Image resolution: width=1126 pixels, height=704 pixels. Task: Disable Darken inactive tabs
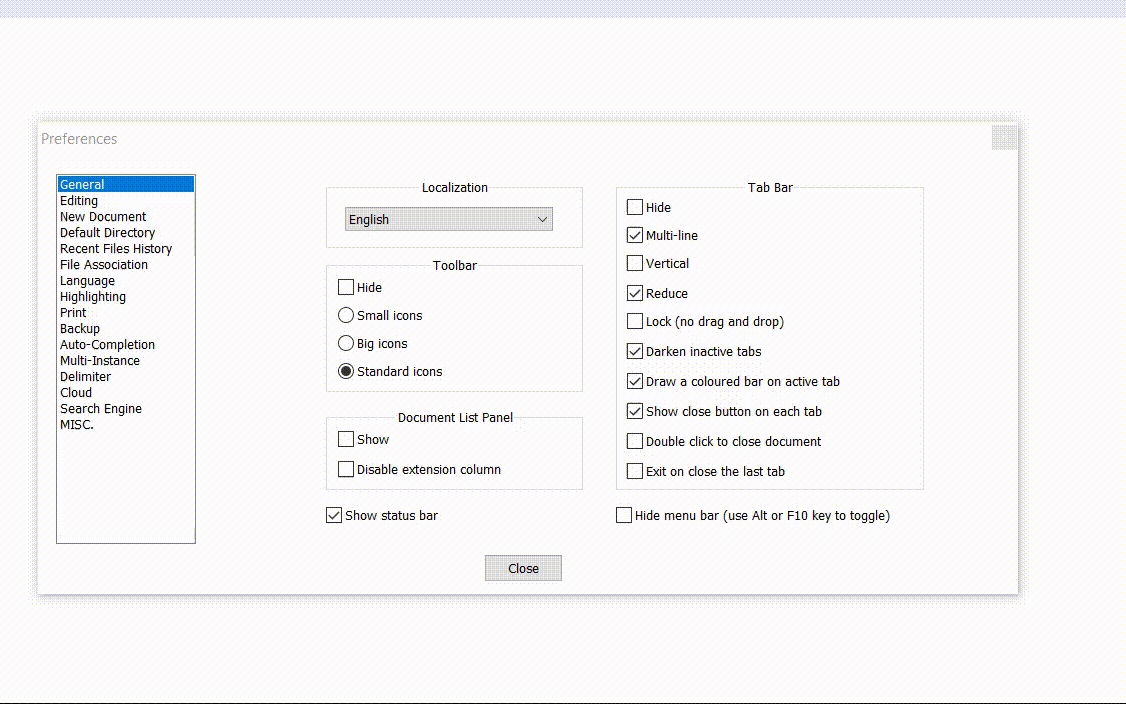(x=635, y=352)
